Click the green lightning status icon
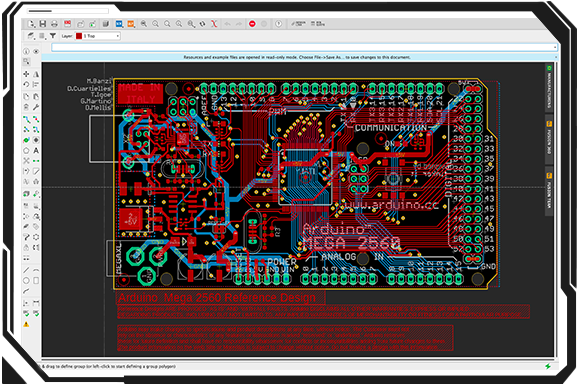Viewport: 577px width, 385px height. coord(548,366)
